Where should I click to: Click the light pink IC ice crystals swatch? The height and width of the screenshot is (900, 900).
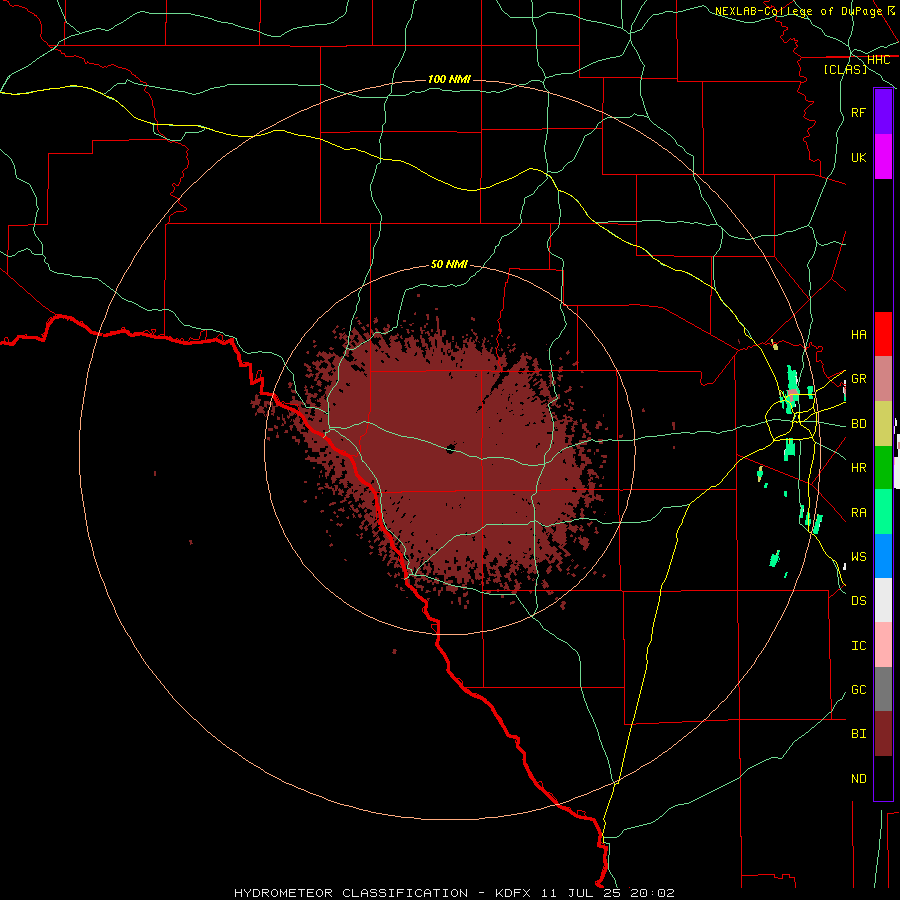click(x=883, y=645)
